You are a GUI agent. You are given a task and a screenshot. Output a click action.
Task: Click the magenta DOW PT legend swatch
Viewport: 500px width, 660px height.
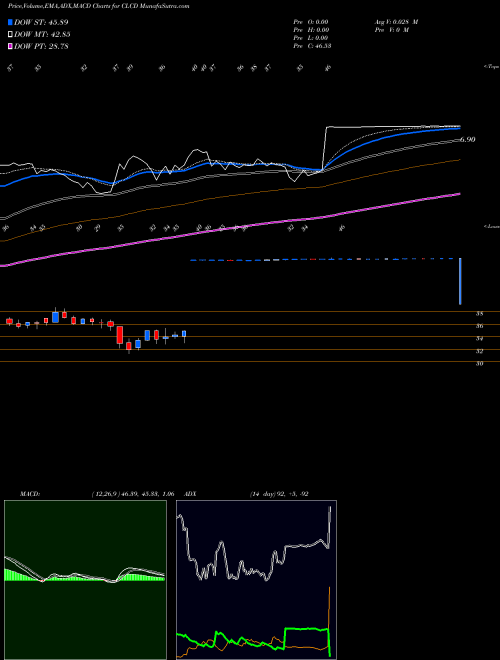coord(10,46)
